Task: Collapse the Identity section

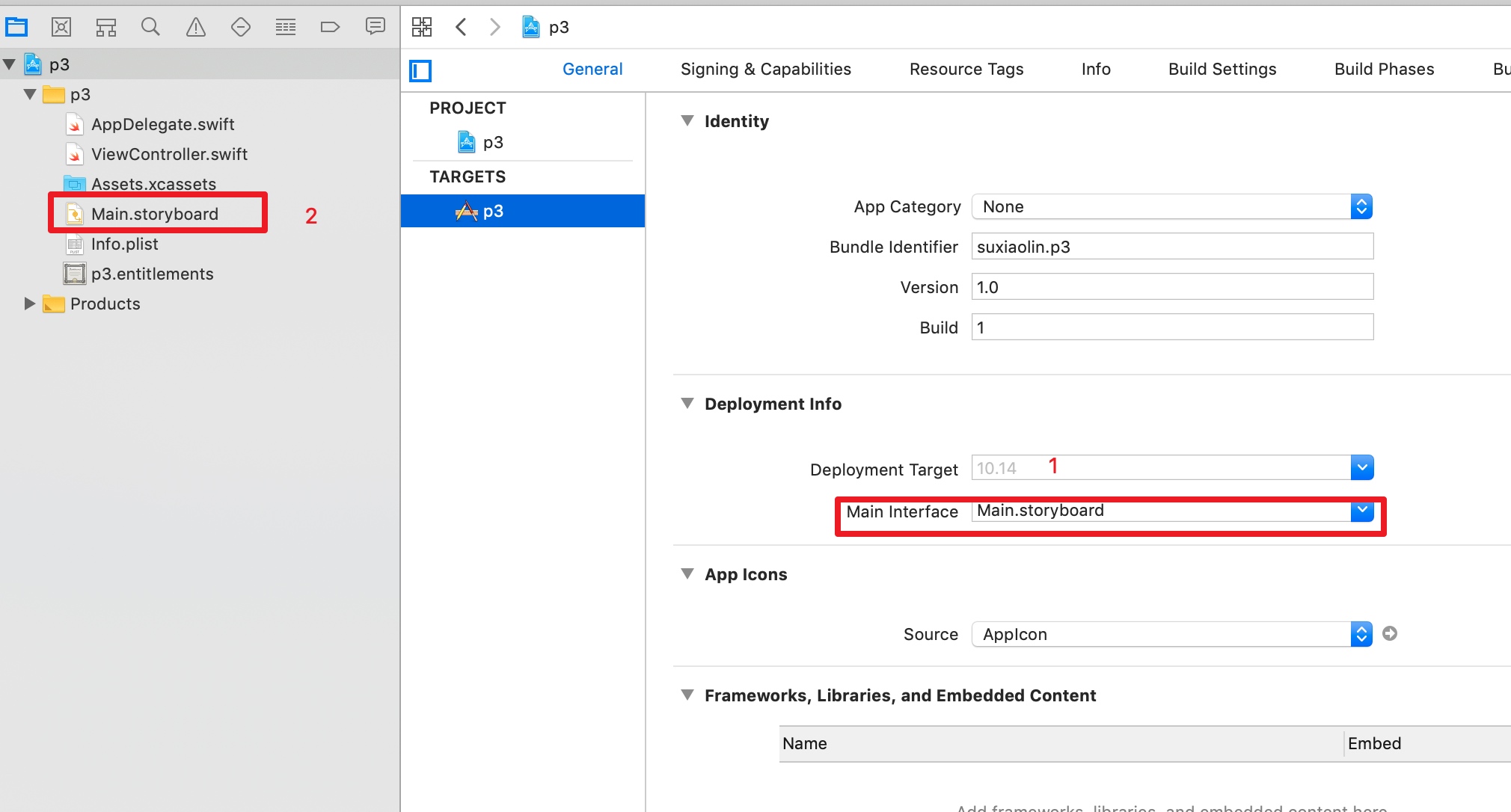Action: click(687, 121)
